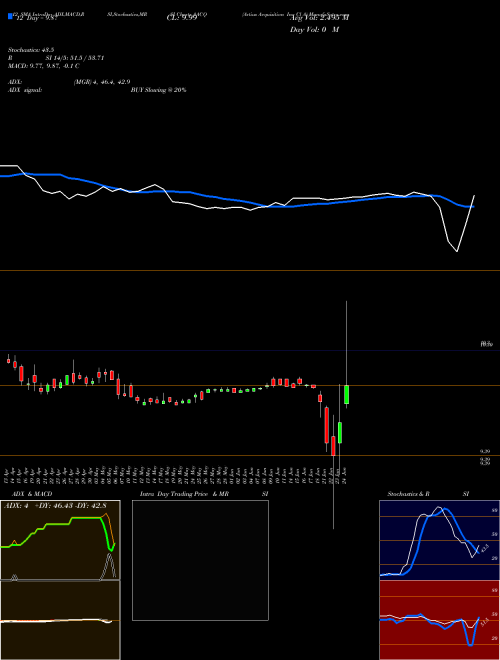
Task: Click the 'ADX: 4 +DY: 46.43 -DY: 42.8' header
Action: (x=55, y=506)
